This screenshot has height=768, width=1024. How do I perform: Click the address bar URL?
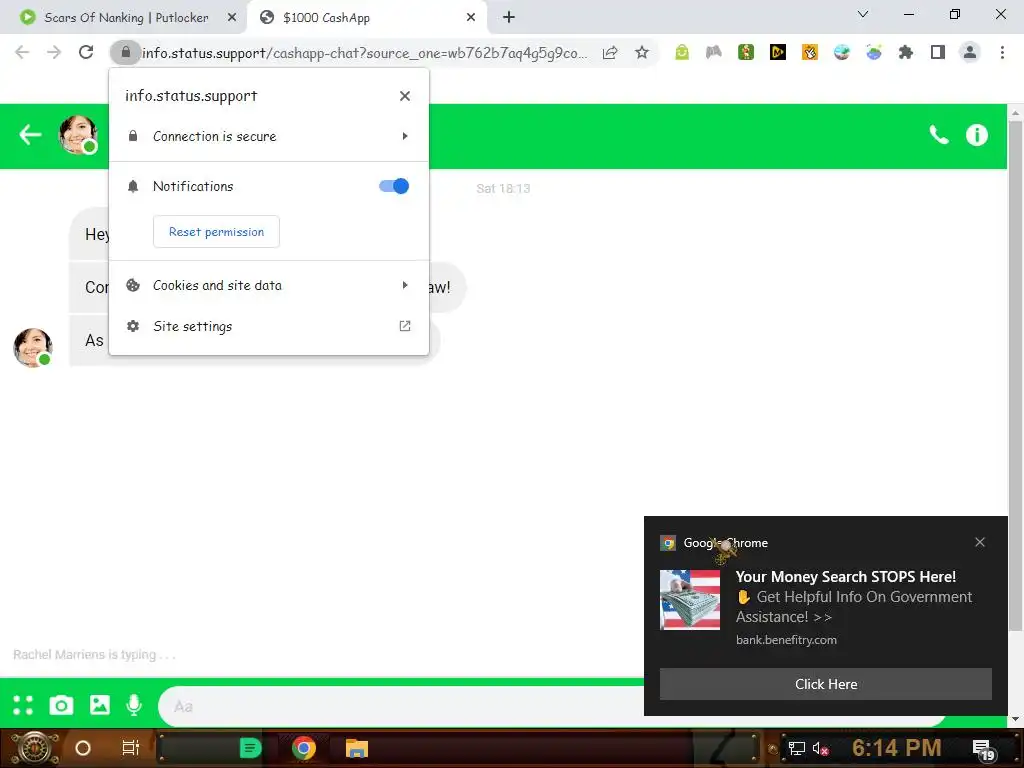pyautogui.click(x=364, y=53)
